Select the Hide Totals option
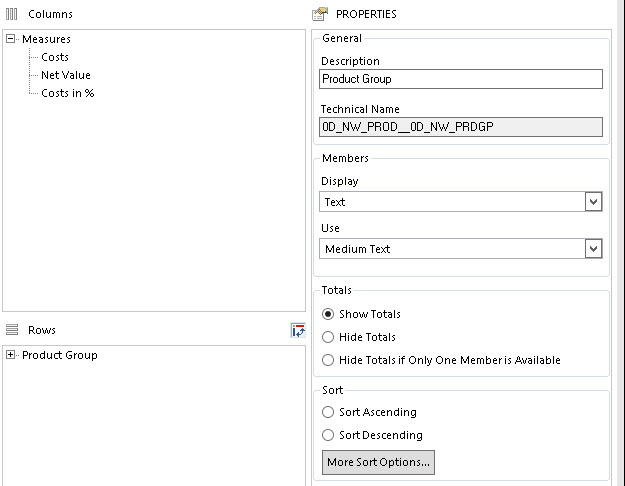The width and height of the screenshot is (625, 486). click(328, 337)
